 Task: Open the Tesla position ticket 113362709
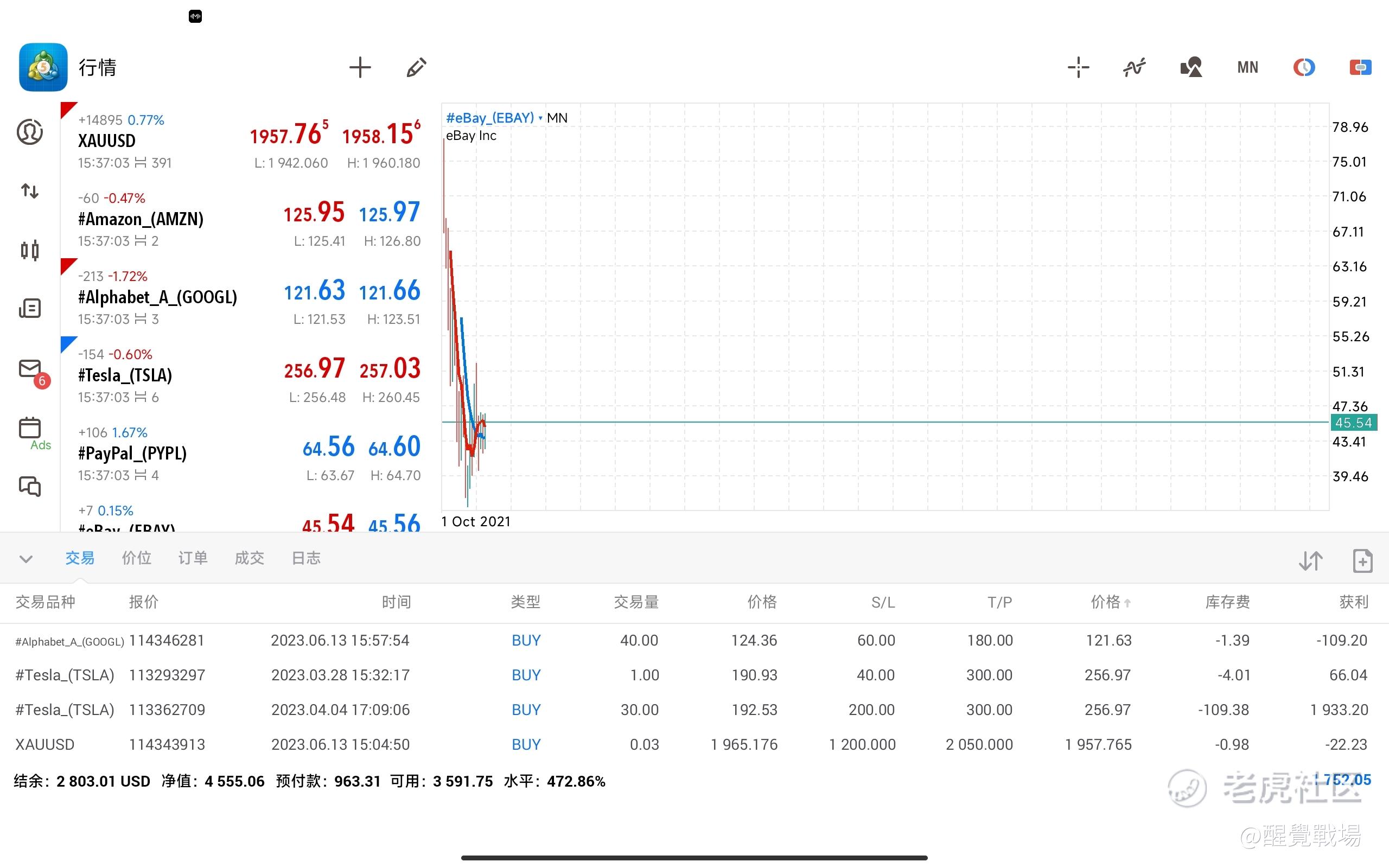point(167,710)
